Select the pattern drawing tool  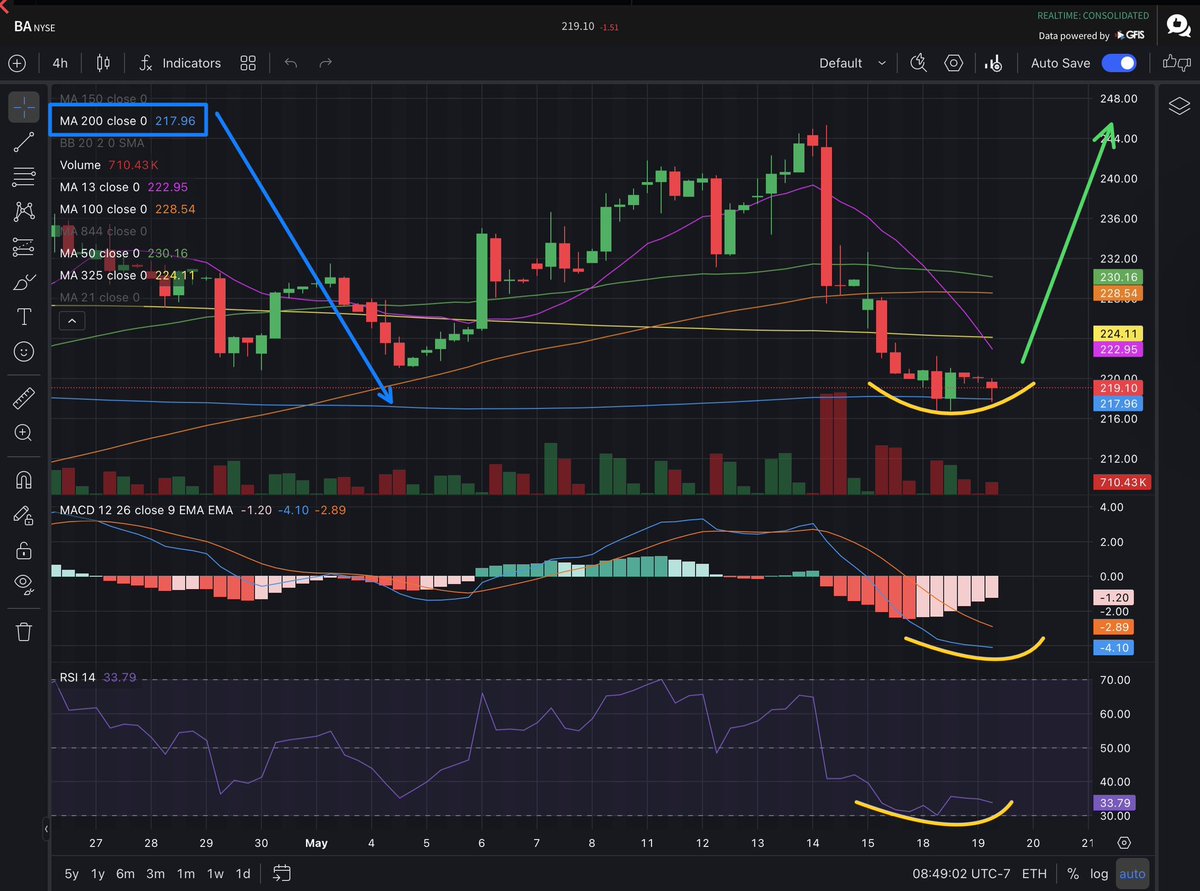(x=24, y=211)
